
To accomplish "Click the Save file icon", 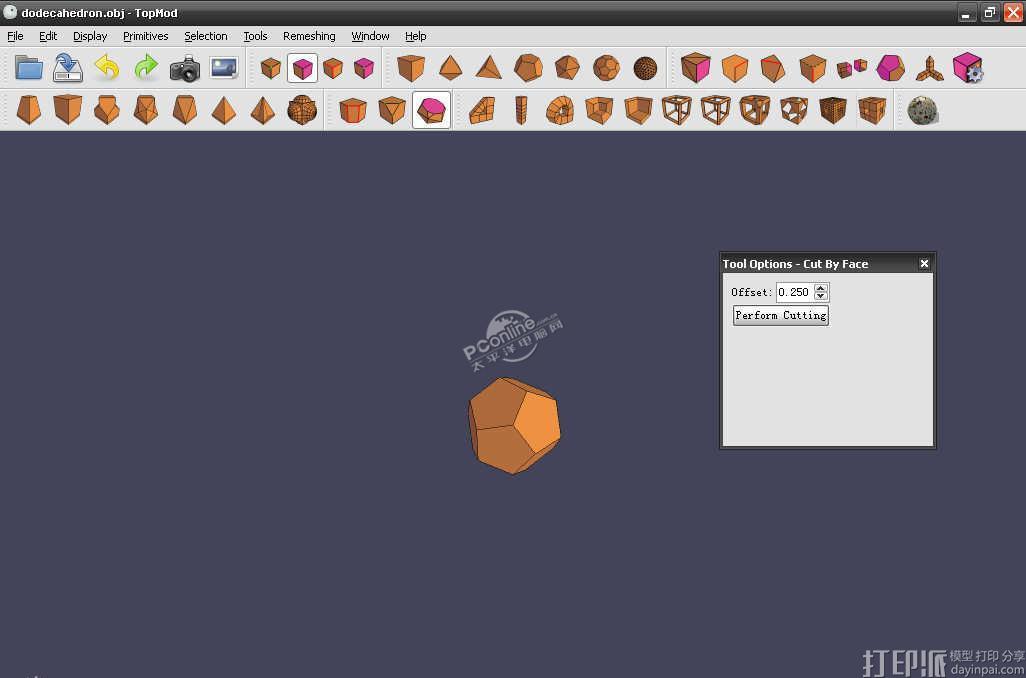I will click(67, 68).
